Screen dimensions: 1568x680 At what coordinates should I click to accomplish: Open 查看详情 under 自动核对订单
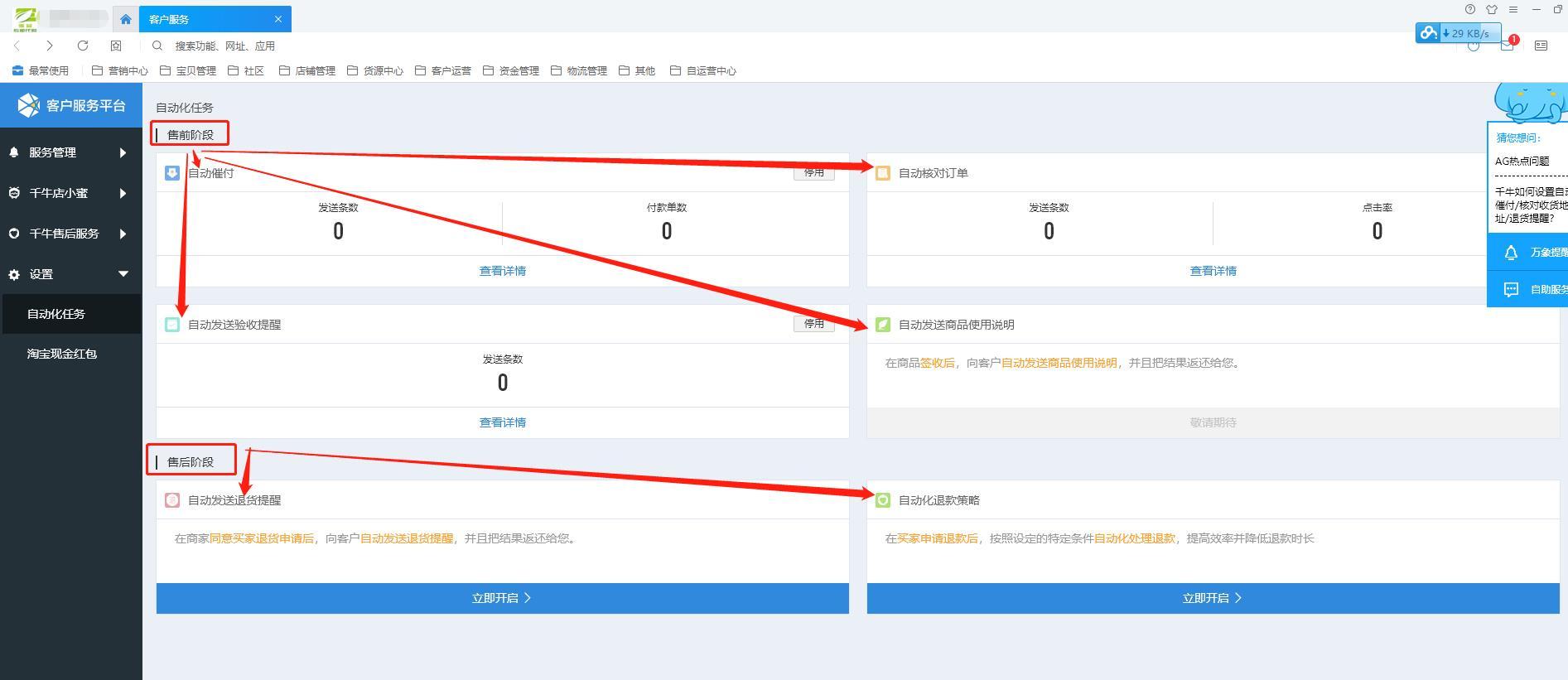pyautogui.click(x=1213, y=271)
